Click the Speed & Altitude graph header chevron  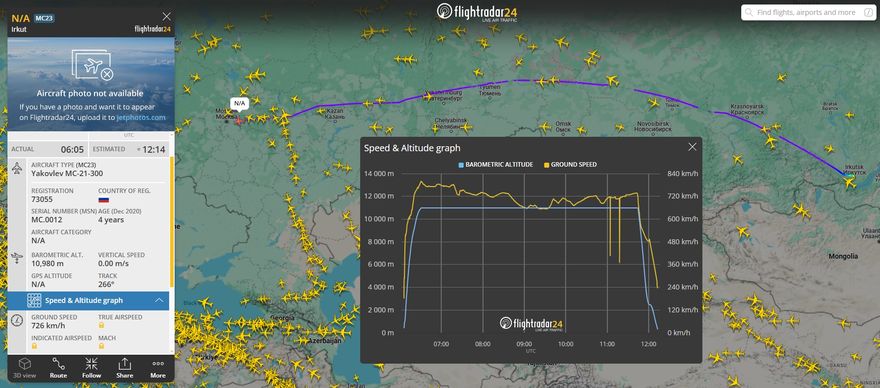coord(159,301)
